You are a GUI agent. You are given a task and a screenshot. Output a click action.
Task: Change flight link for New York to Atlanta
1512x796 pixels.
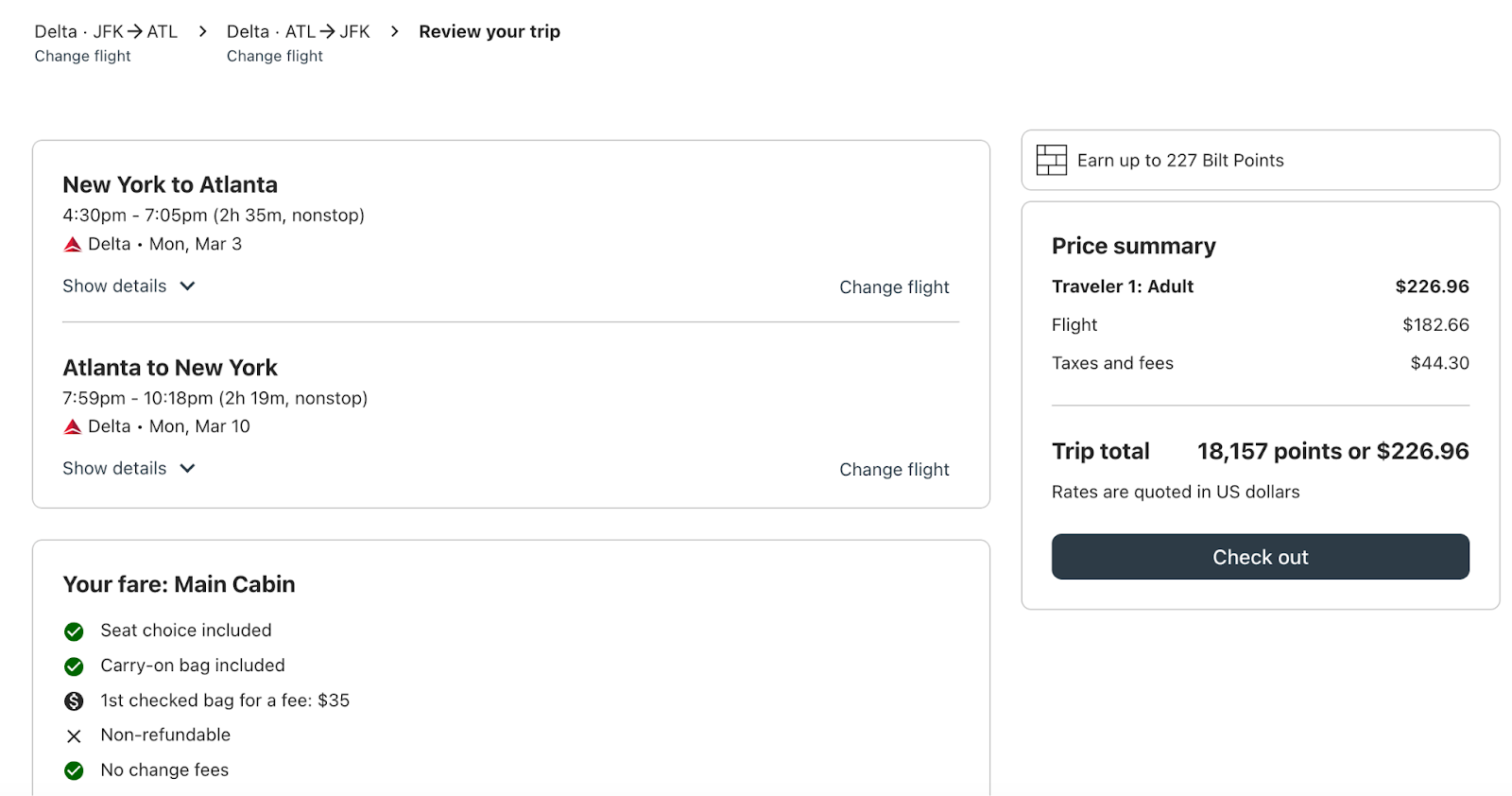tap(894, 287)
